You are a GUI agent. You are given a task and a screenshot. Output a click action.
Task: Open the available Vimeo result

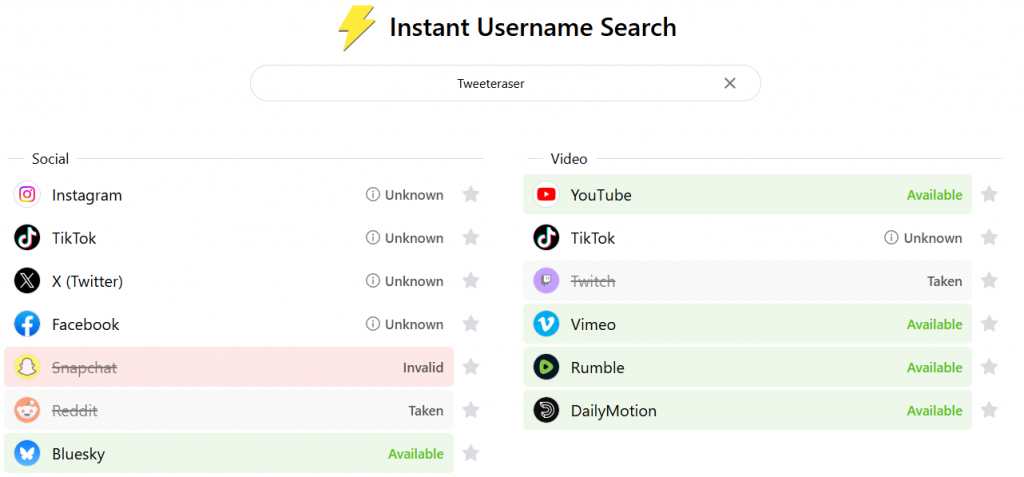(746, 324)
